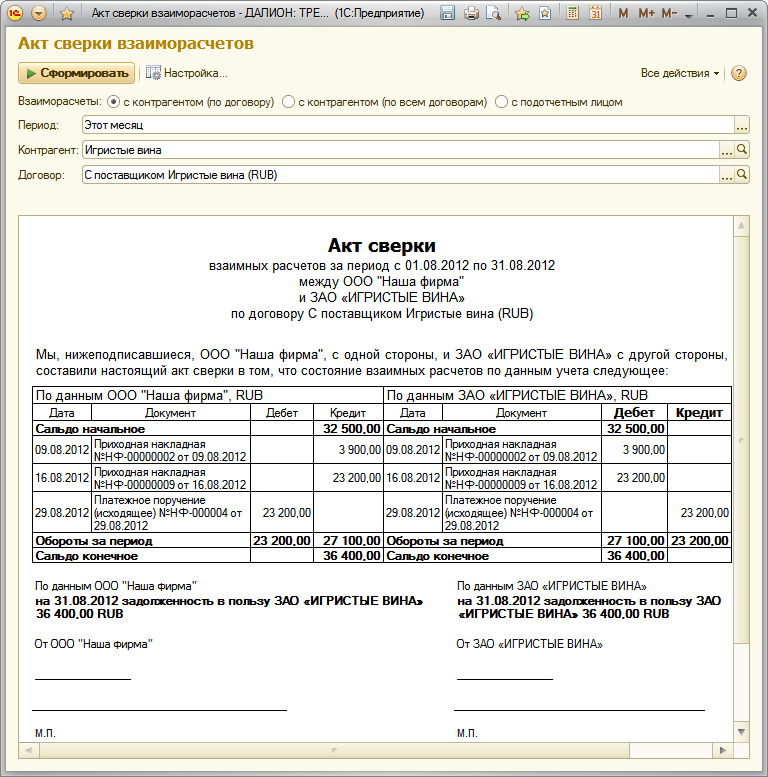Screen dimensions: 768x777
Task: Select radio 'с подотчетным лицом'
Action: tap(501, 102)
